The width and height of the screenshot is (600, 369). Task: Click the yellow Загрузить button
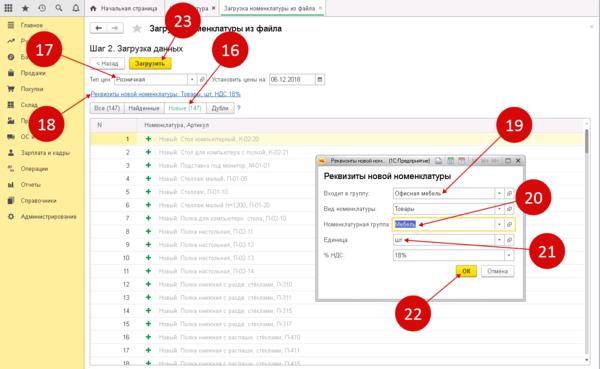tap(150, 64)
